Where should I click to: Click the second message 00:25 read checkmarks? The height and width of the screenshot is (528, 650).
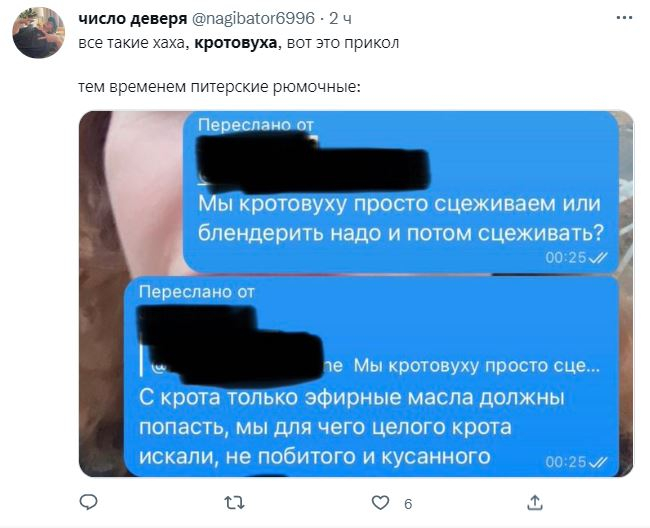point(576,462)
